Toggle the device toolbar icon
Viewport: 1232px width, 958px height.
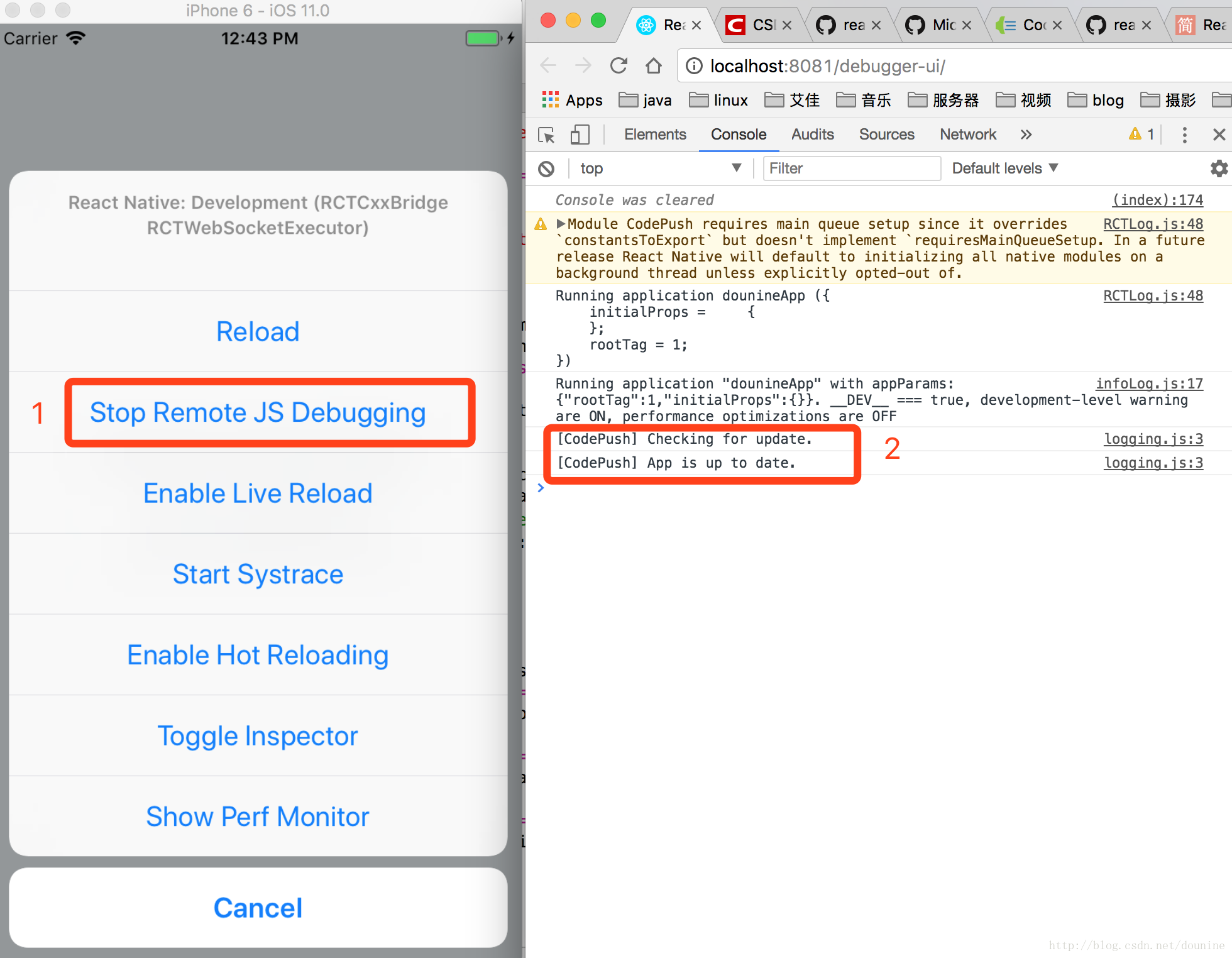(x=580, y=135)
